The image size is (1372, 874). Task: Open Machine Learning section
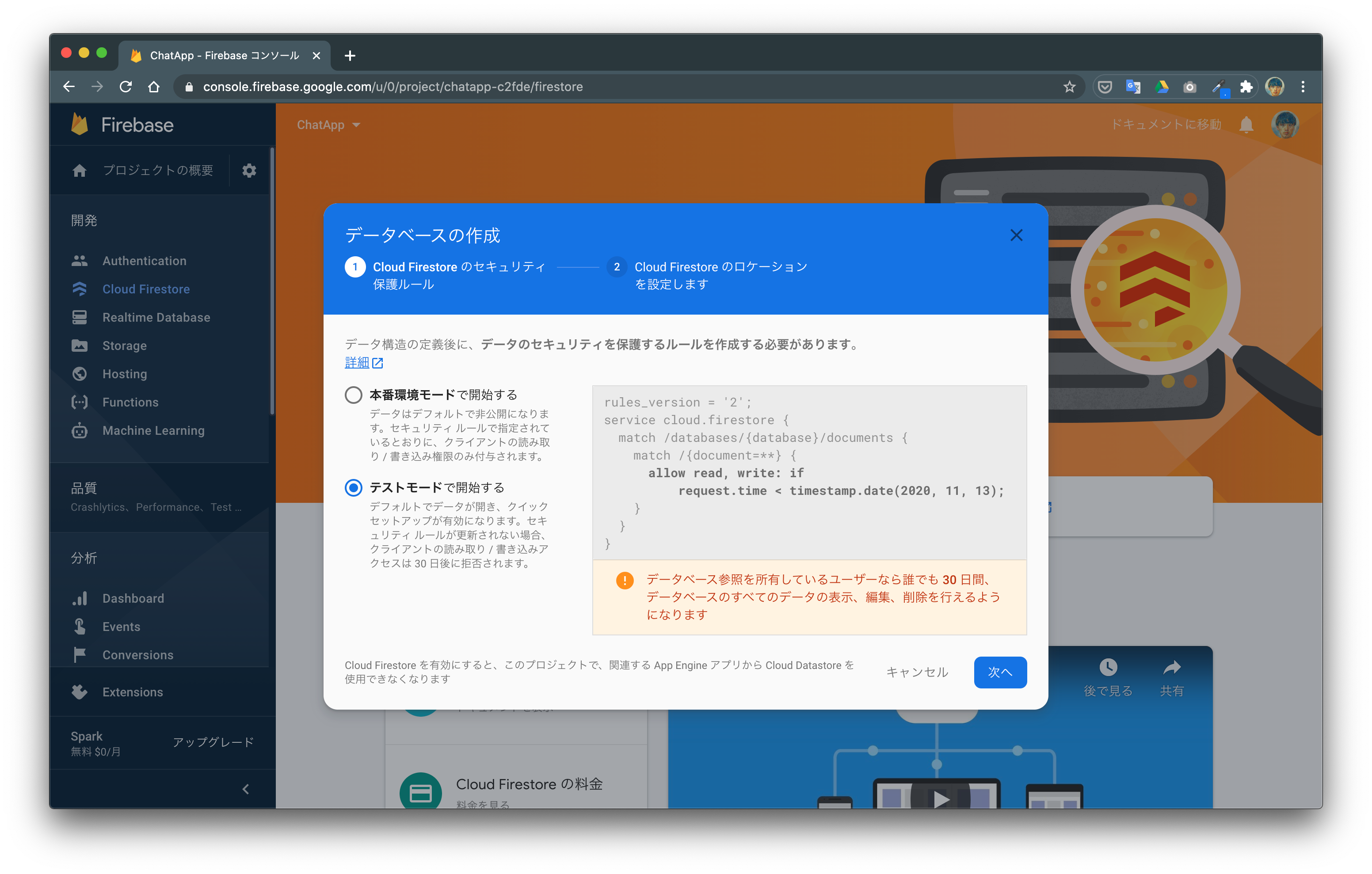[x=153, y=430]
